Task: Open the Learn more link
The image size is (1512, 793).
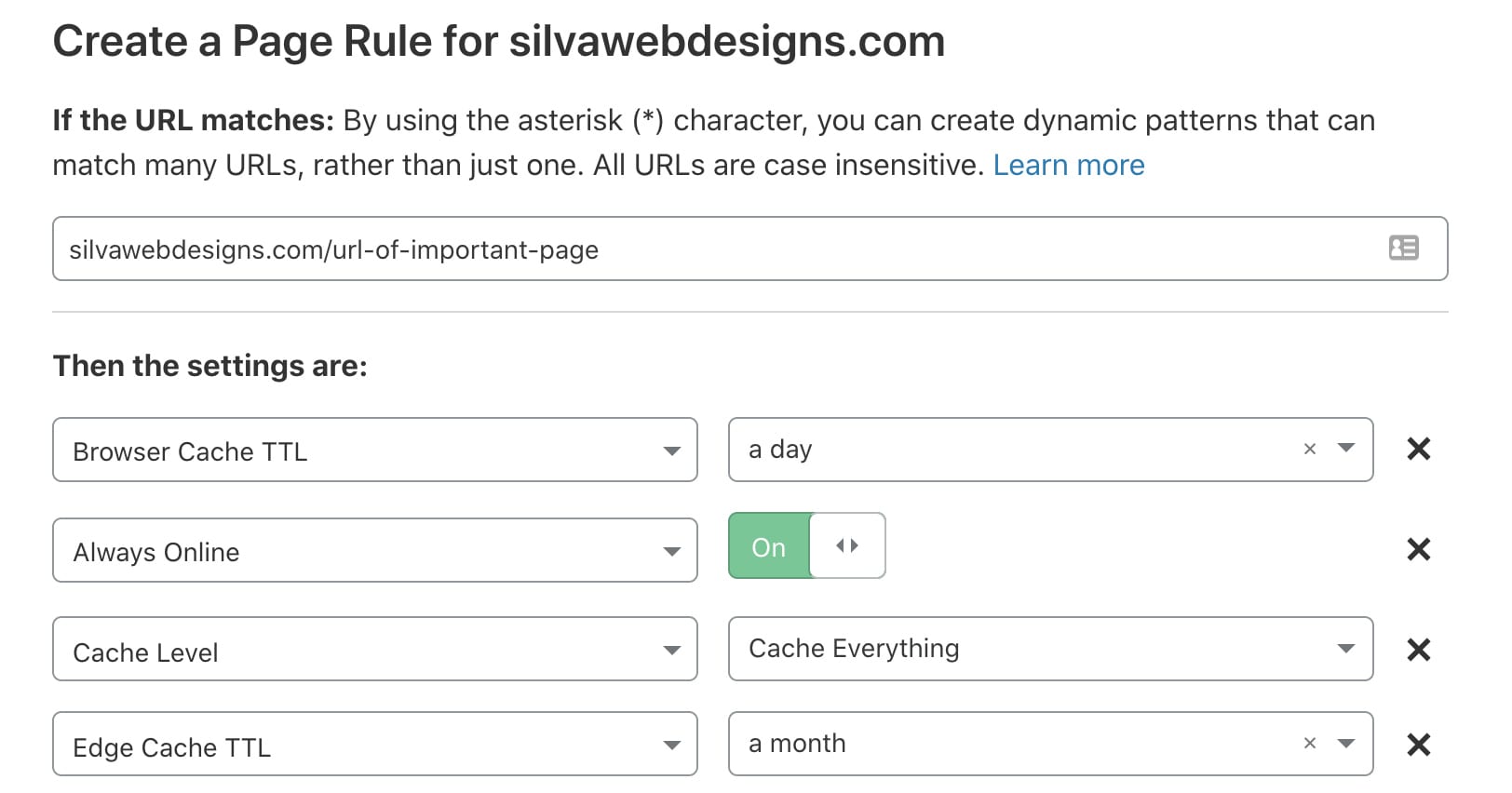Action: [1069, 166]
